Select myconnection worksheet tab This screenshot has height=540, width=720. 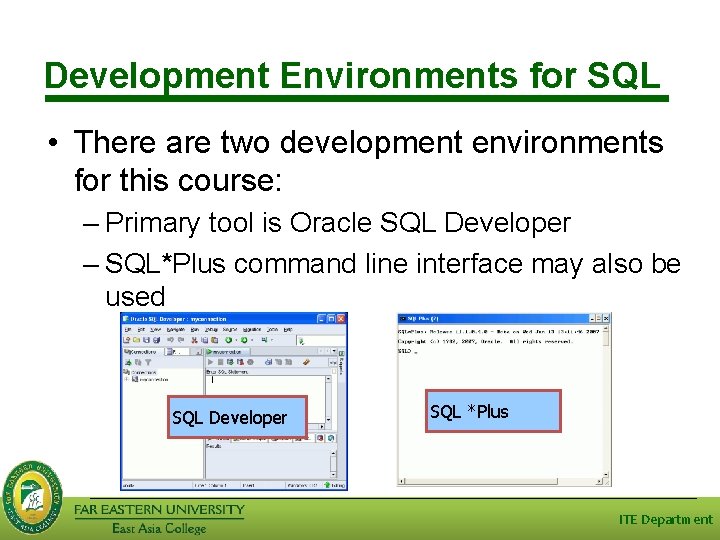(228, 352)
